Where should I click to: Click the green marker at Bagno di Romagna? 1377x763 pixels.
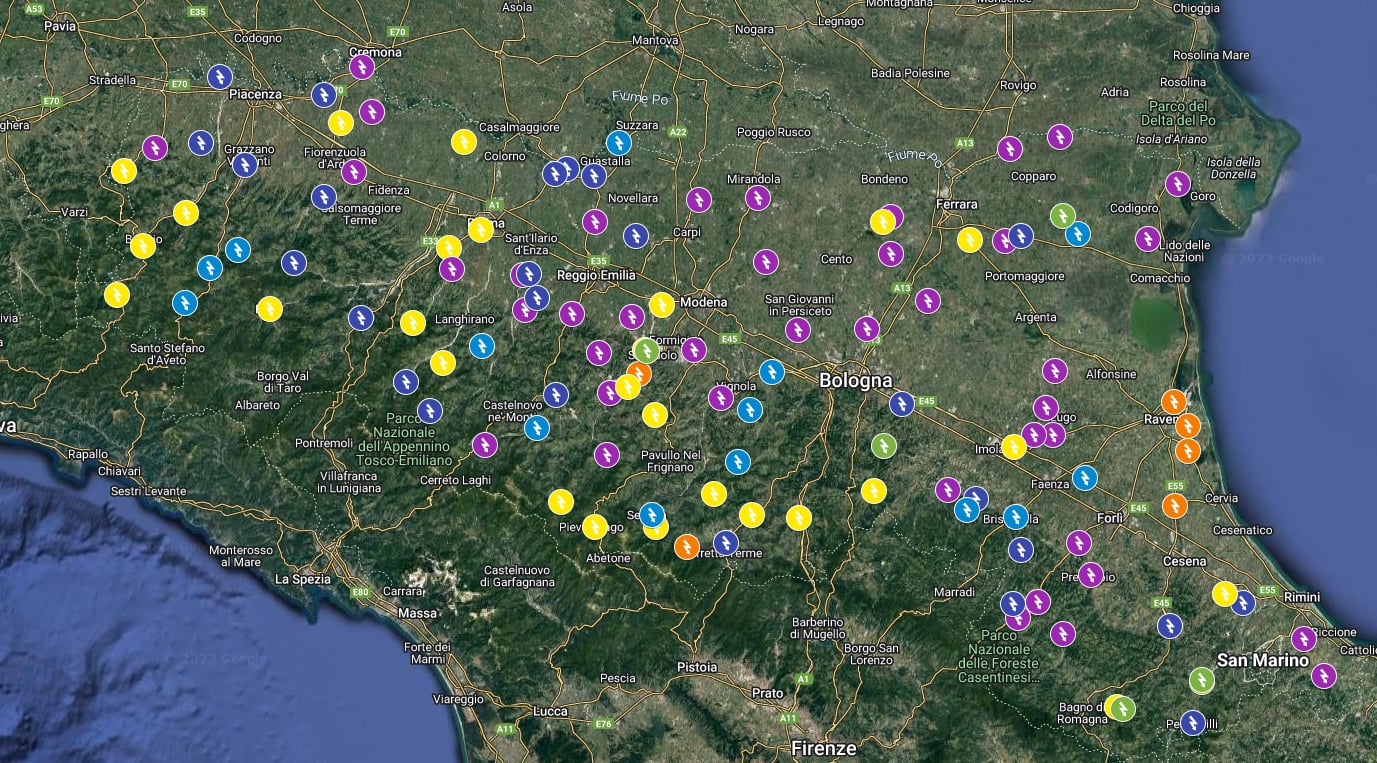tap(1123, 709)
